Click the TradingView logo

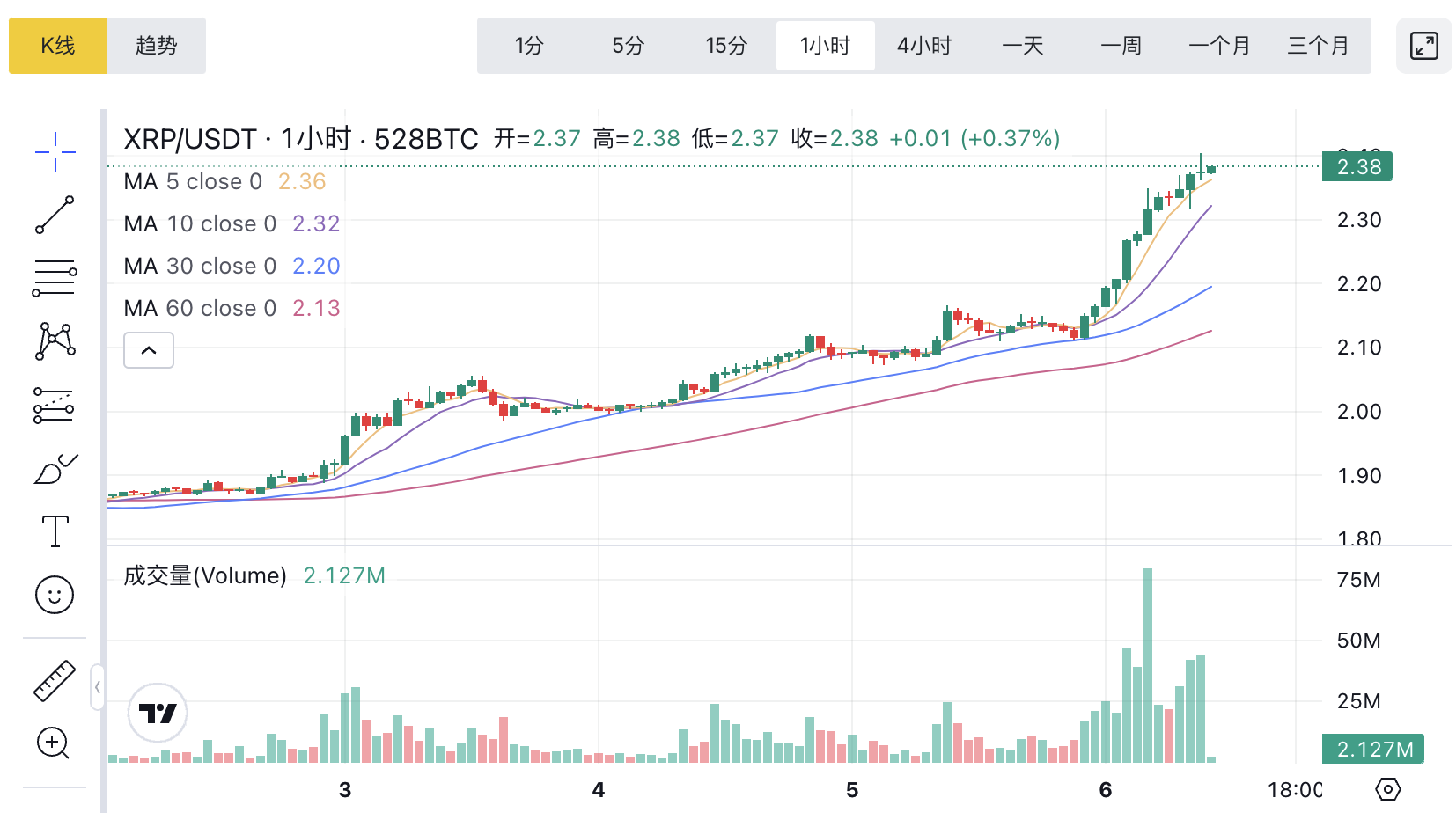tap(158, 713)
